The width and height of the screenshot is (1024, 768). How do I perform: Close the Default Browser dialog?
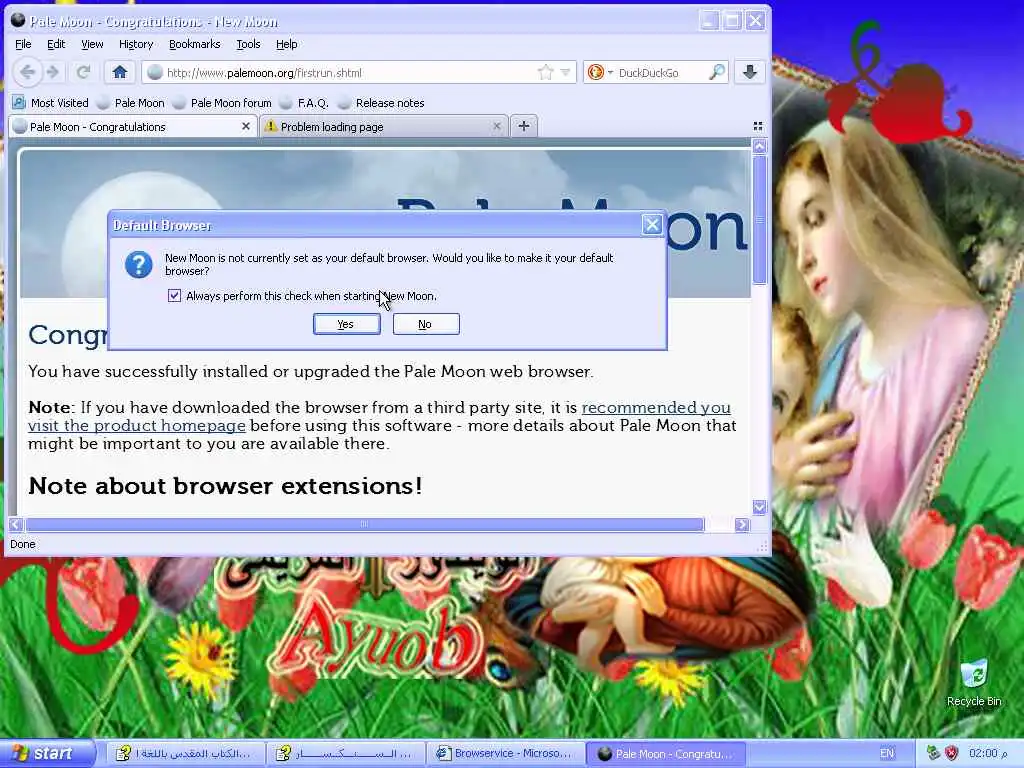click(652, 225)
